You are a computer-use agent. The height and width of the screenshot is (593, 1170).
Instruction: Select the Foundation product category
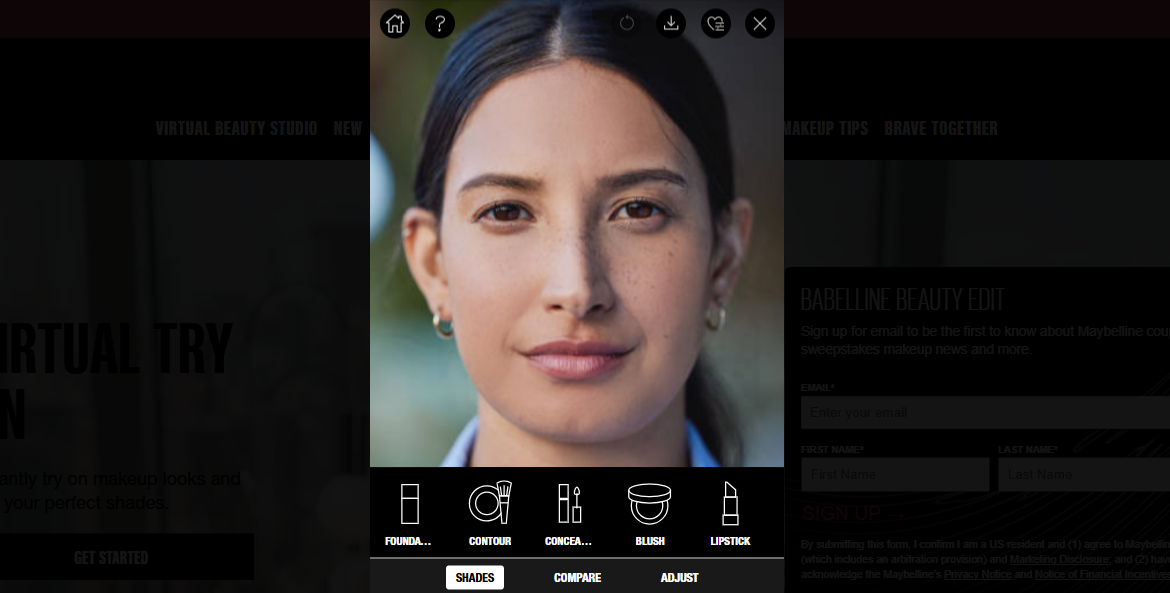(408, 514)
